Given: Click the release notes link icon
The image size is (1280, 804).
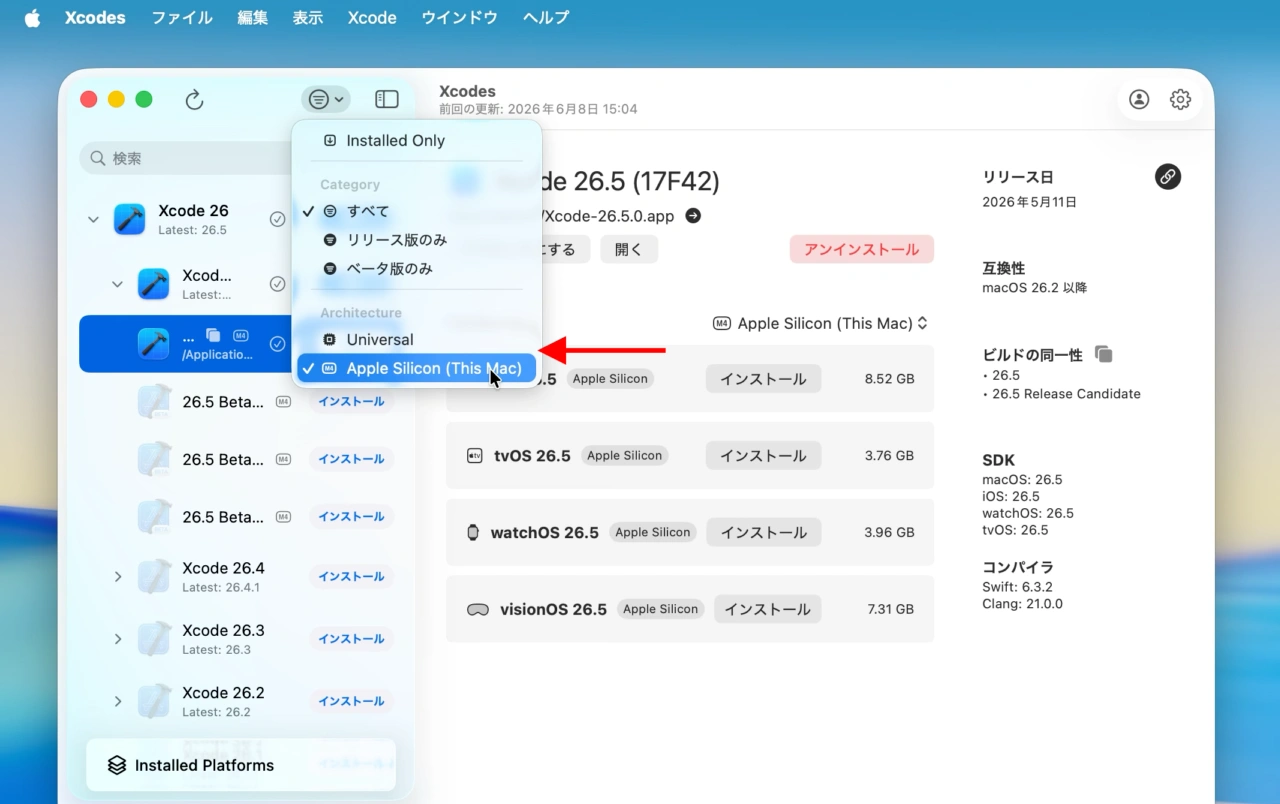Looking at the screenshot, I should 1168,177.
